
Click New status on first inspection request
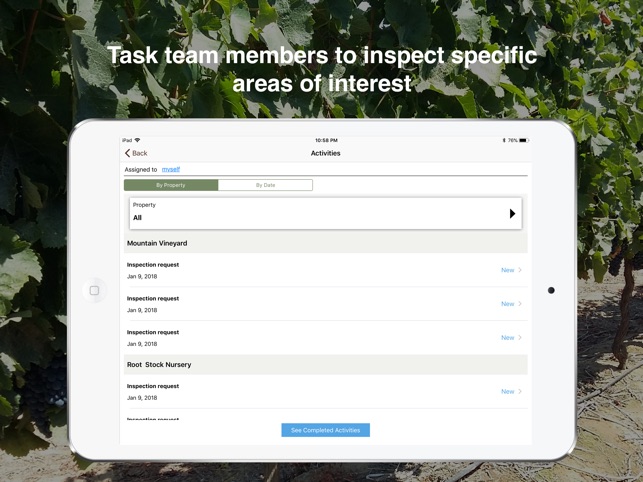[507, 270]
